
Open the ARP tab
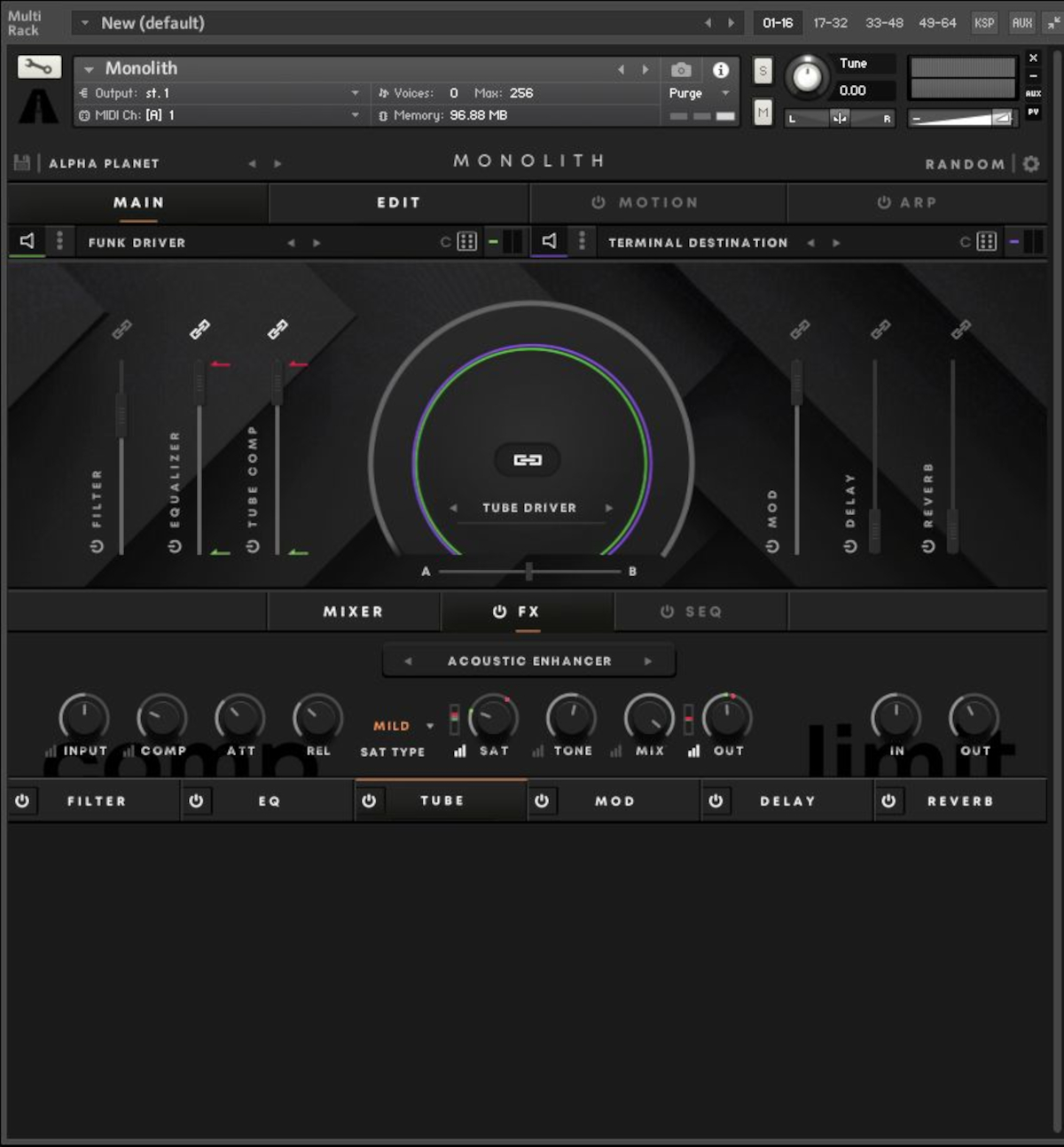pyautogui.click(x=918, y=203)
